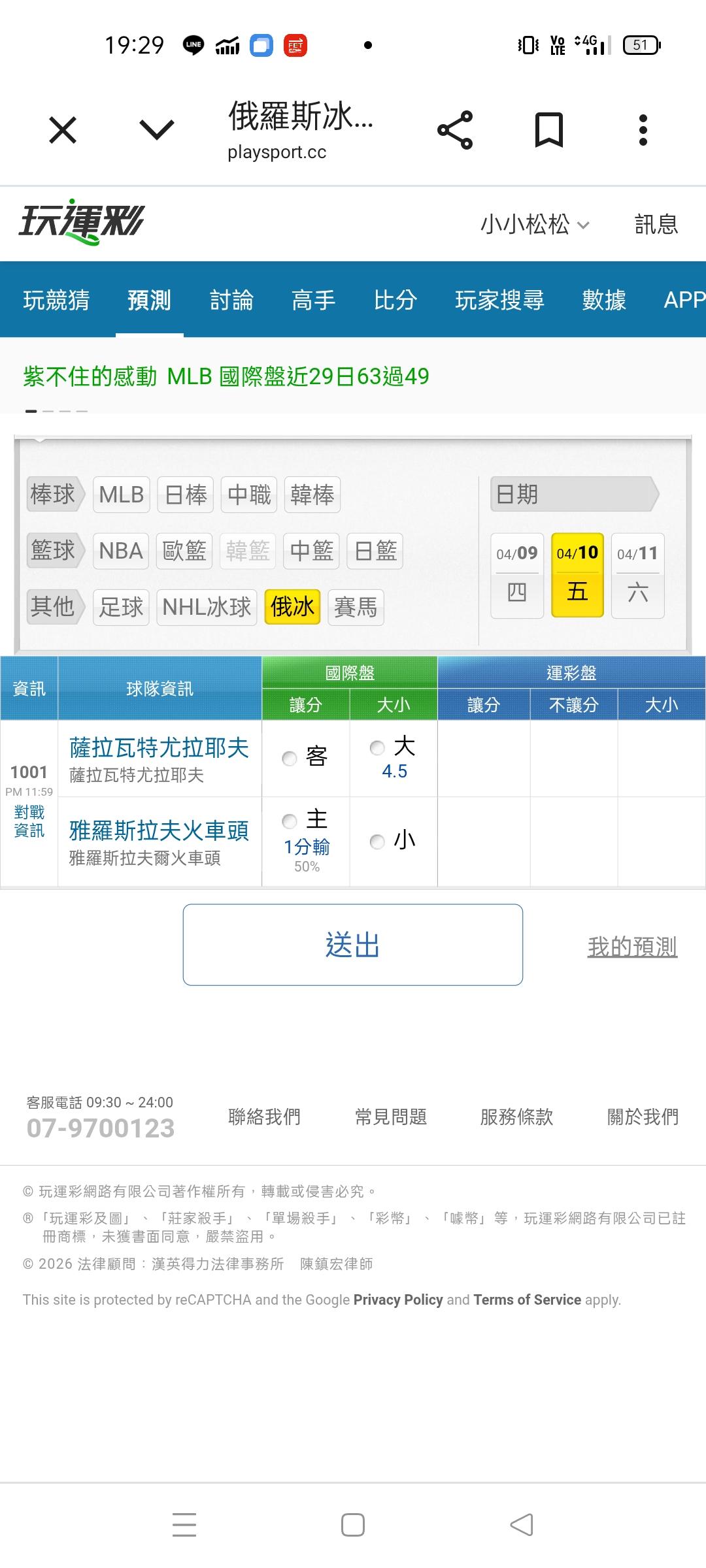Image resolution: width=706 pixels, height=1568 pixels.
Task: Open 薩拉瓦特尤拉耶夫 team link
Action: tap(159, 747)
